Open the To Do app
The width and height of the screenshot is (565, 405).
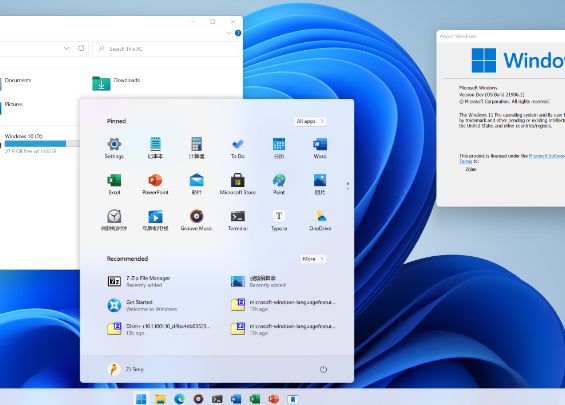(x=237, y=148)
